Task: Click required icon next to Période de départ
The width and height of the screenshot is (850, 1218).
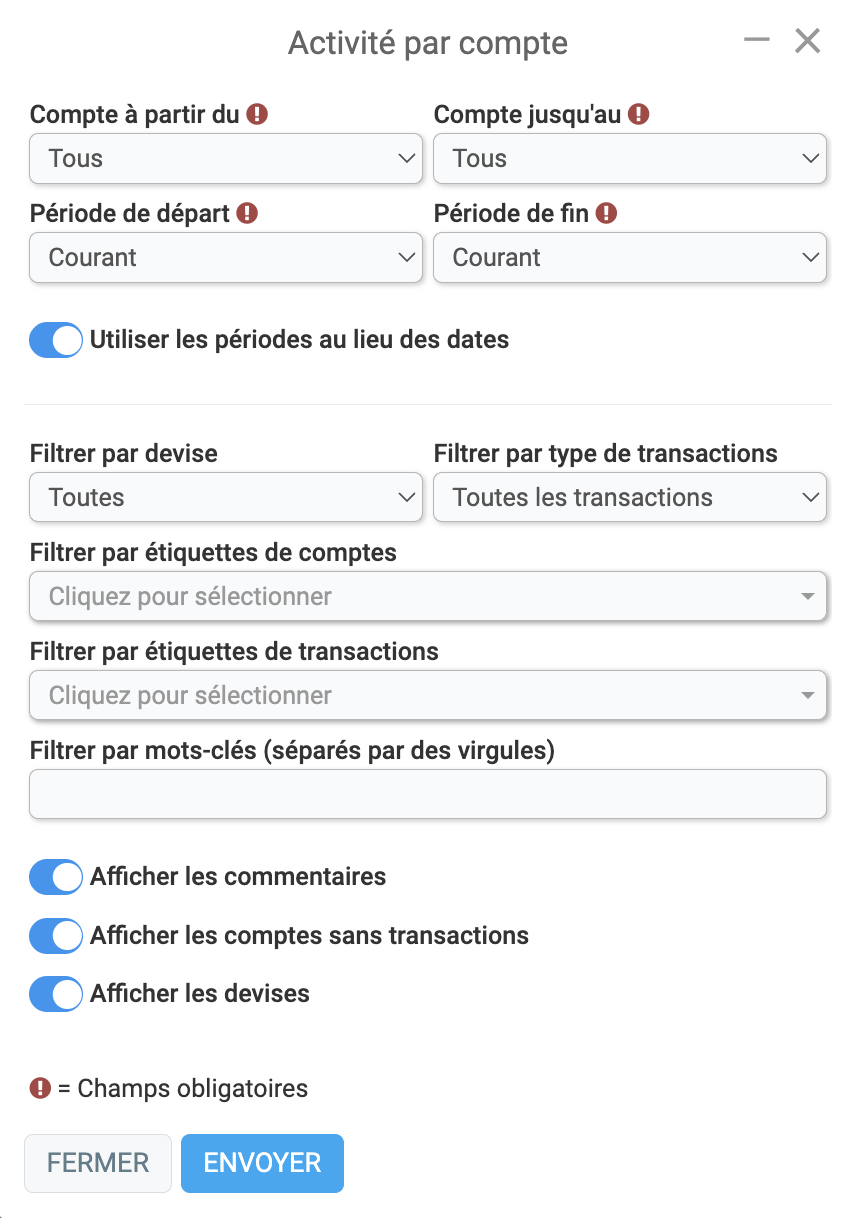Action: click(247, 213)
